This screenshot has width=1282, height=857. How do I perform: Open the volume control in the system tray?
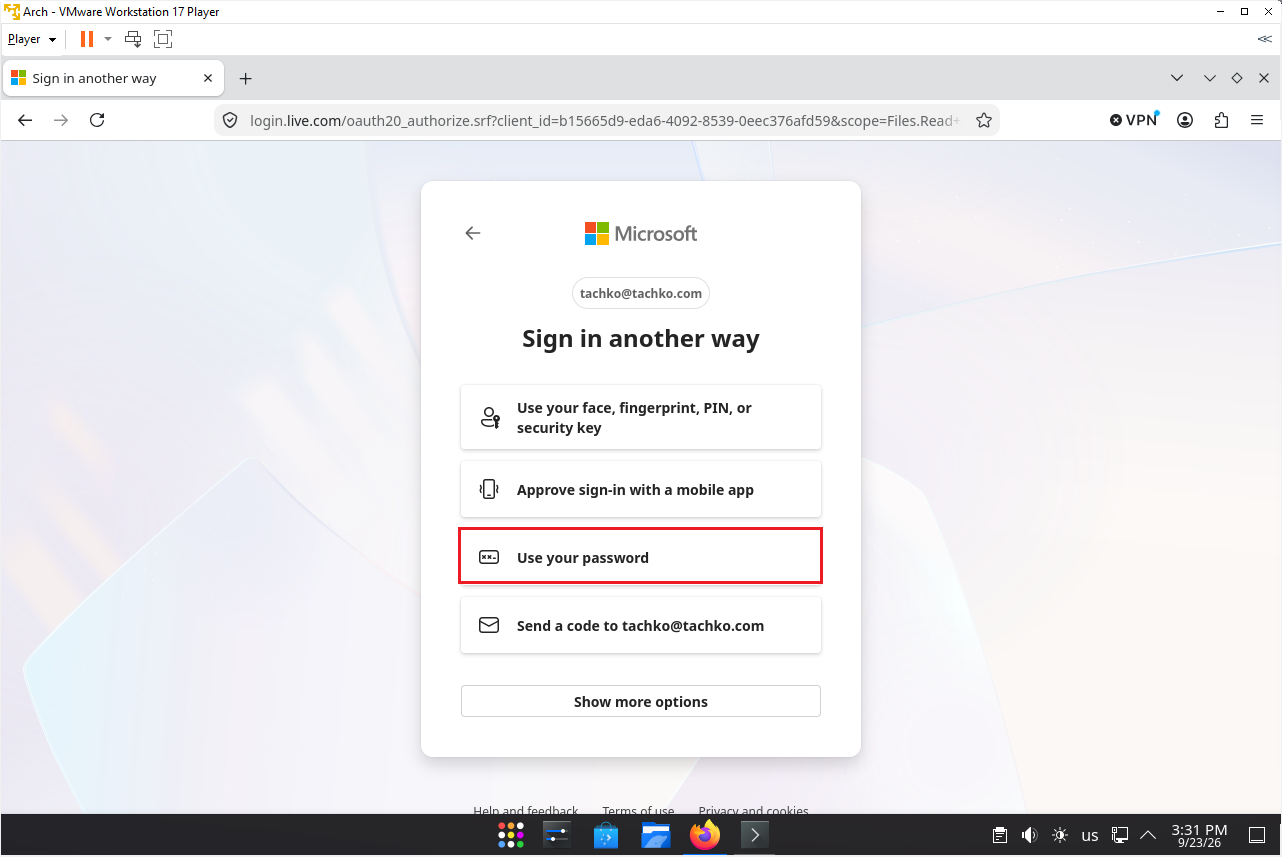point(1029,835)
